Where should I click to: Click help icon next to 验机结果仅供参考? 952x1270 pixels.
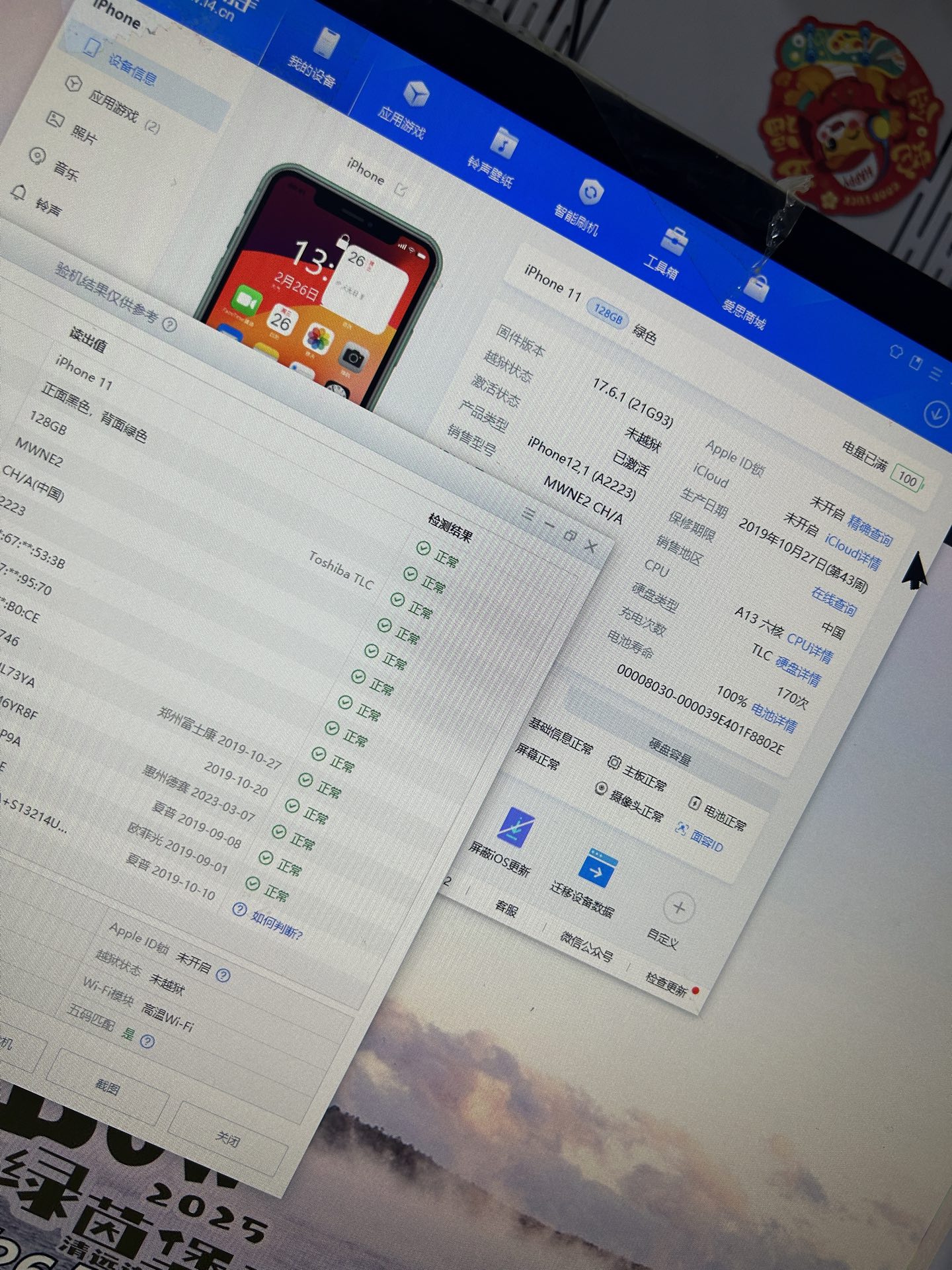171,324
